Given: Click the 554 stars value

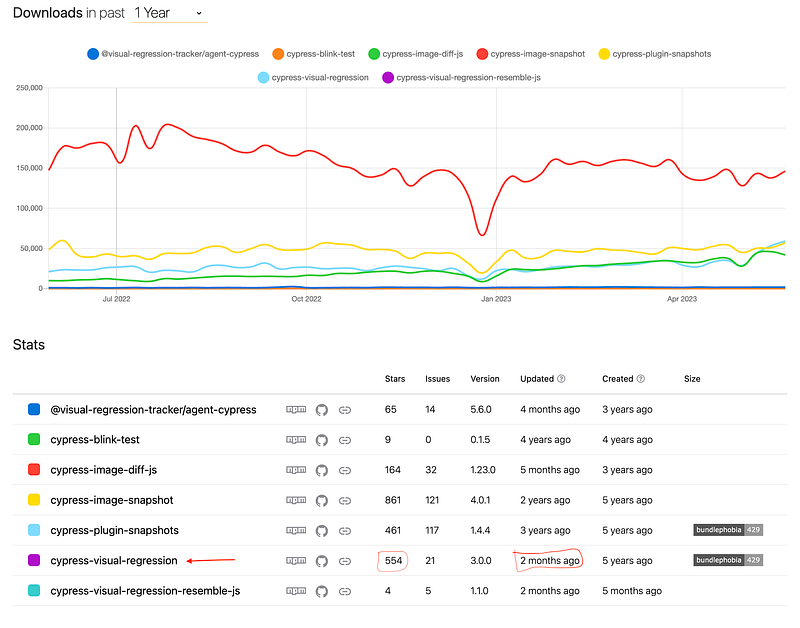Looking at the screenshot, I should pos(393,561).
